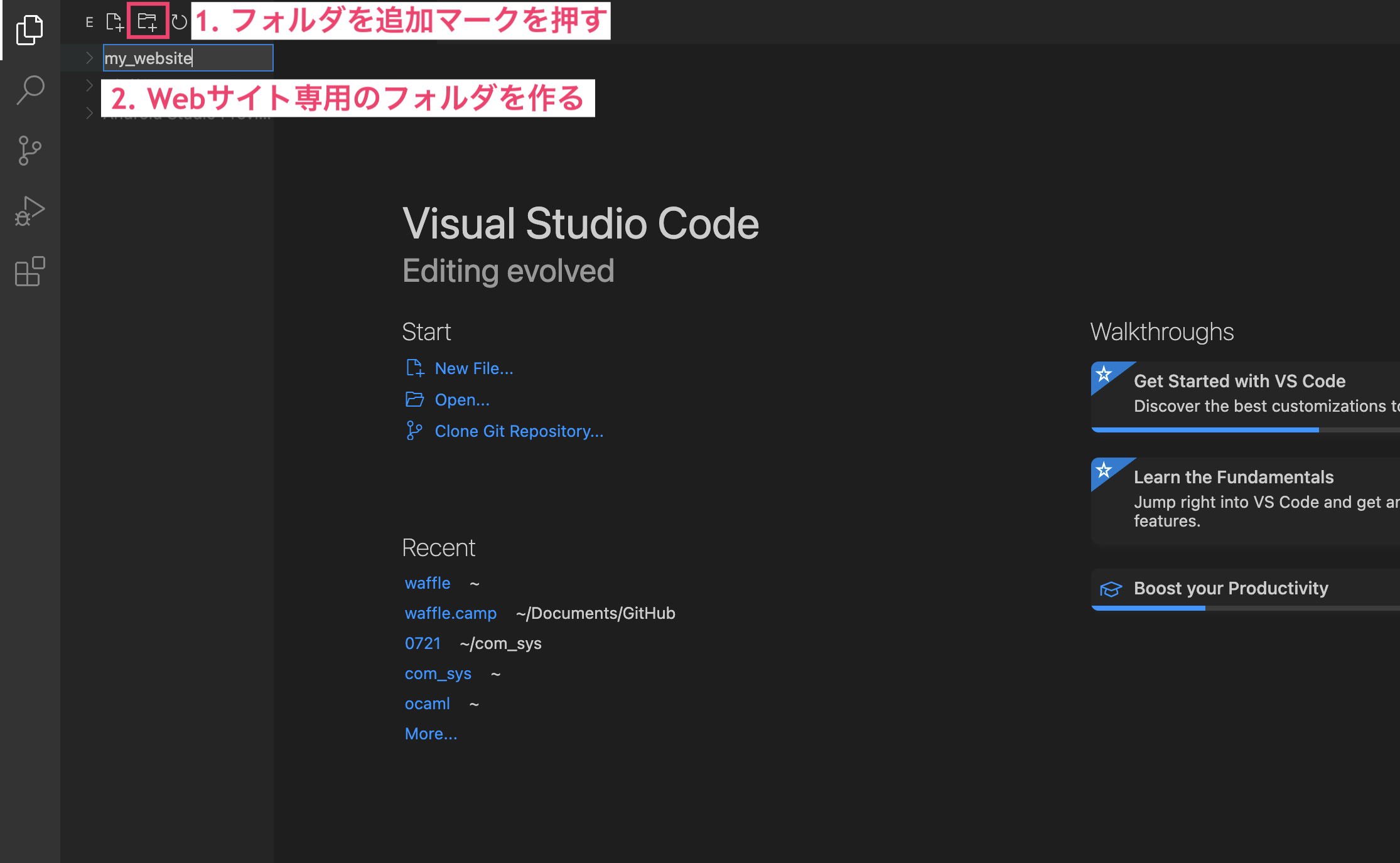Open the recent com_sys folder

click(438, 673)
